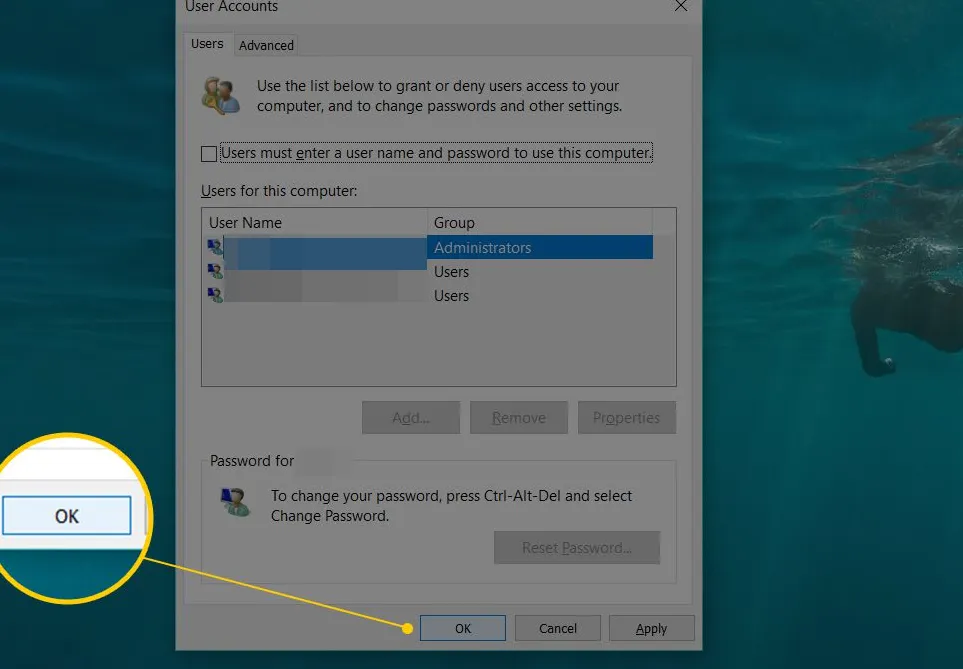The height and width of the screenshot is (669, 963).
Task: Click the third user account icon in the list
Action: click(215, 295)
